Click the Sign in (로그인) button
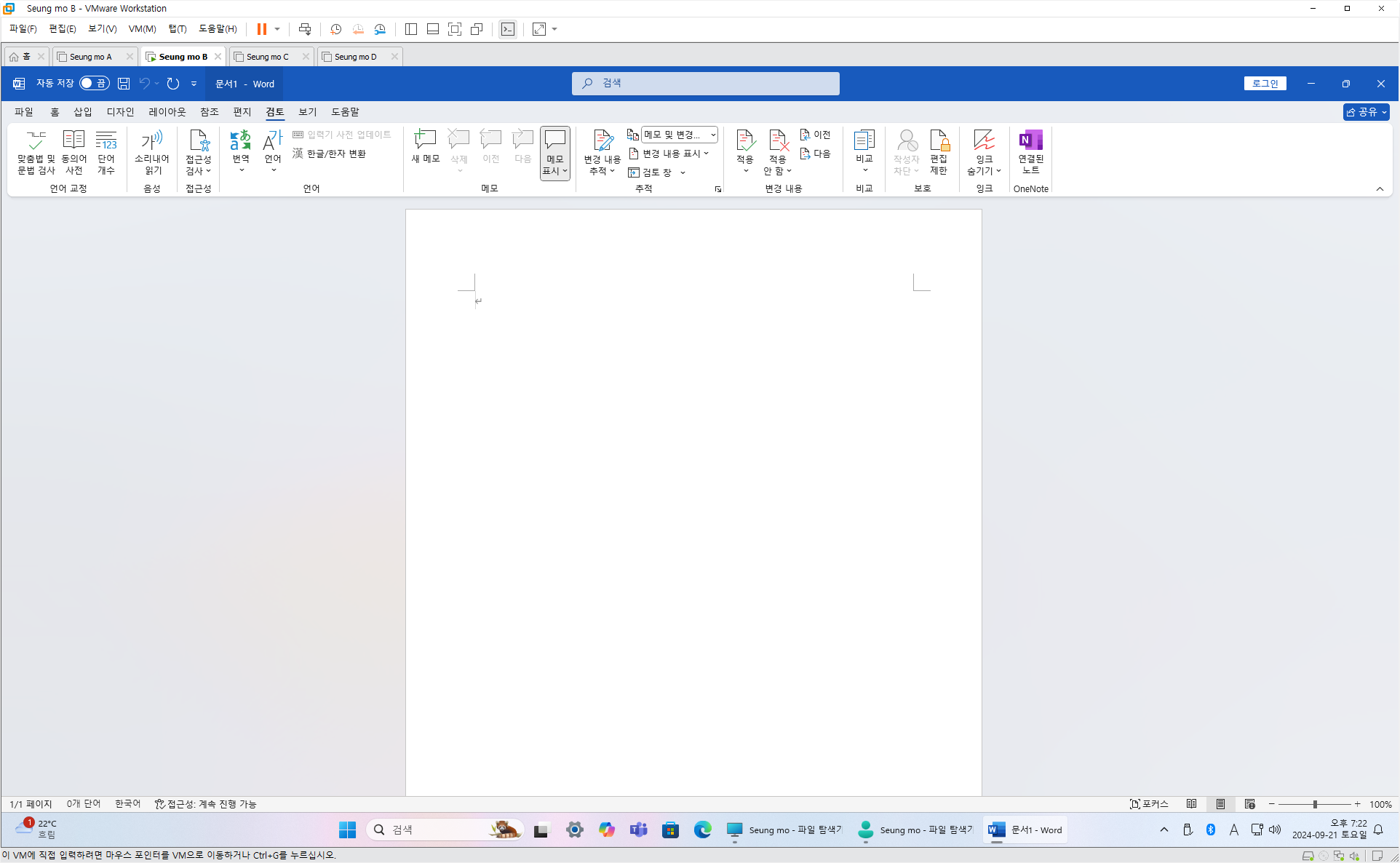 pos(1265,84)
